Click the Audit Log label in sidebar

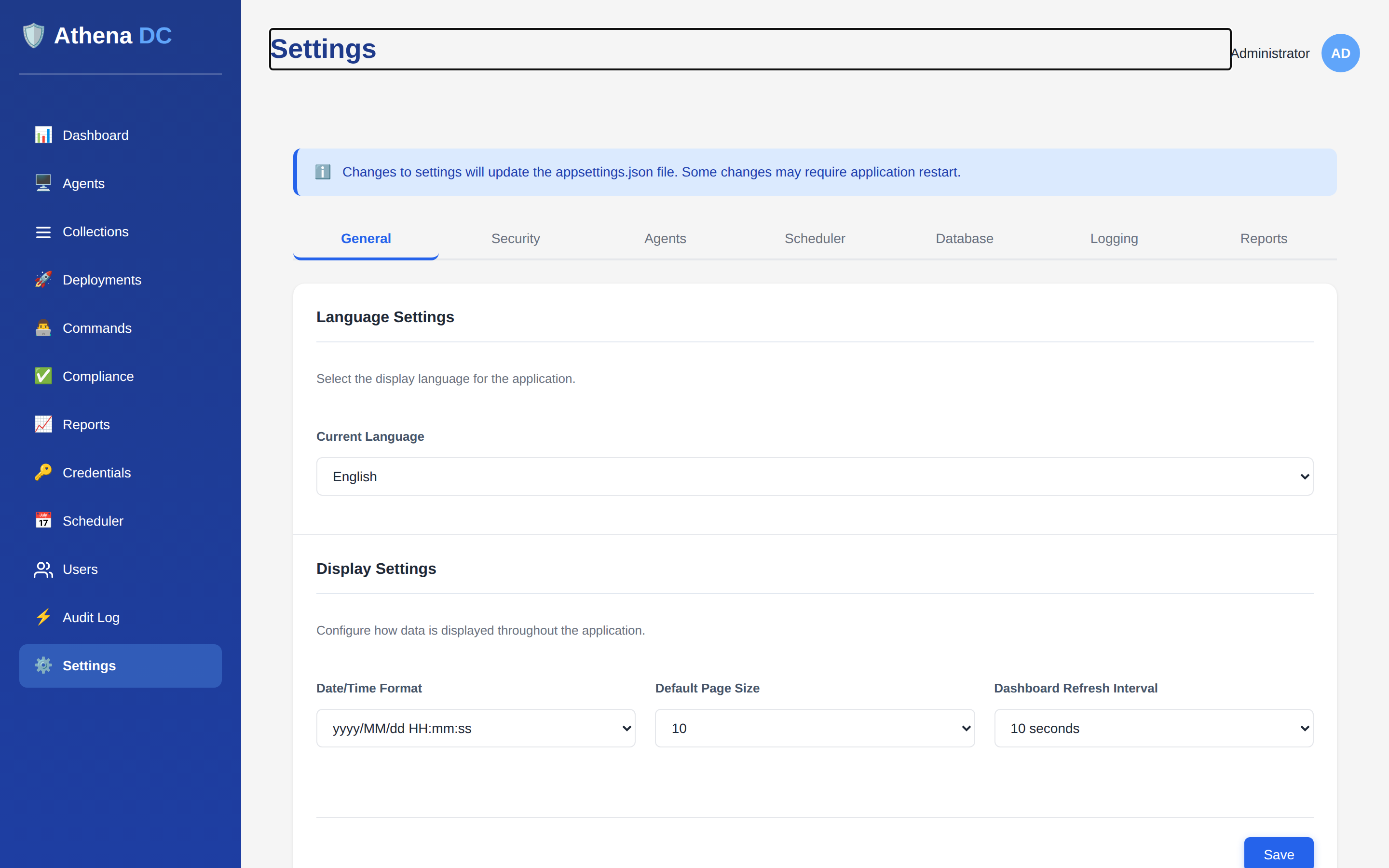pyautogui.click(x=91, y=617)
